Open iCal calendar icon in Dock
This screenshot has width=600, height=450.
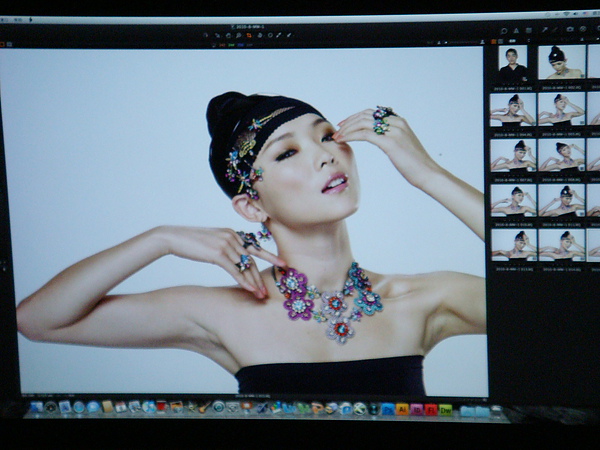(x=121, y=407)
